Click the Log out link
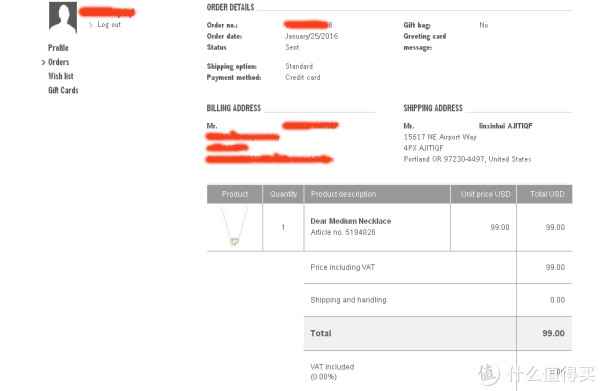The width and height of the screenshot is (600, 391). click(109, 24)
